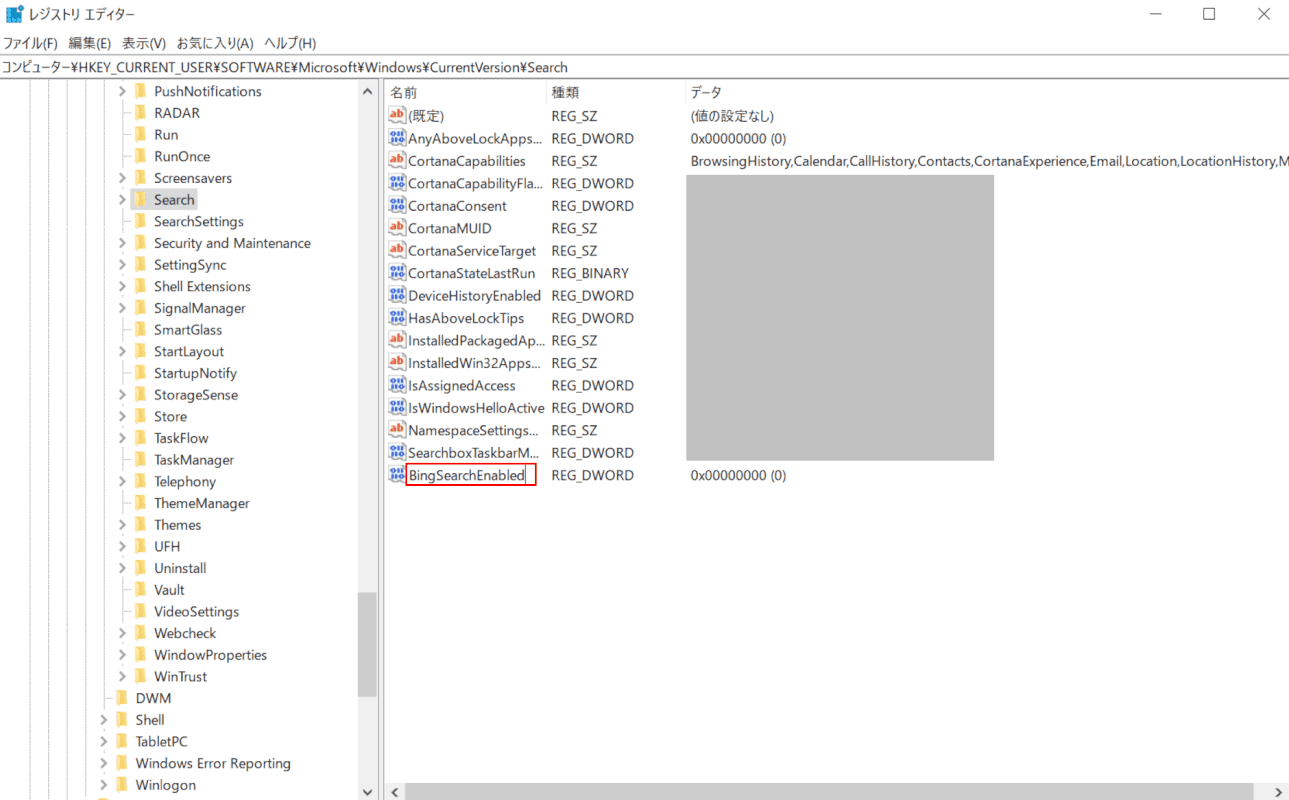1289x800 pixels.
Task: Select the WinTrust key
Action: (181, 677)
